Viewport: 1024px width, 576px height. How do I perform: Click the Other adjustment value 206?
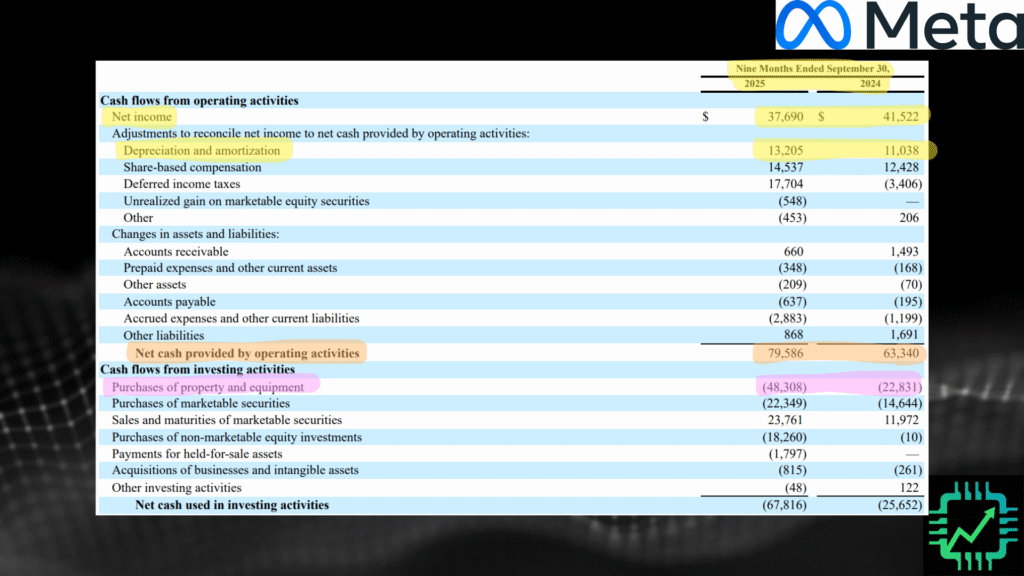[908, 218]
